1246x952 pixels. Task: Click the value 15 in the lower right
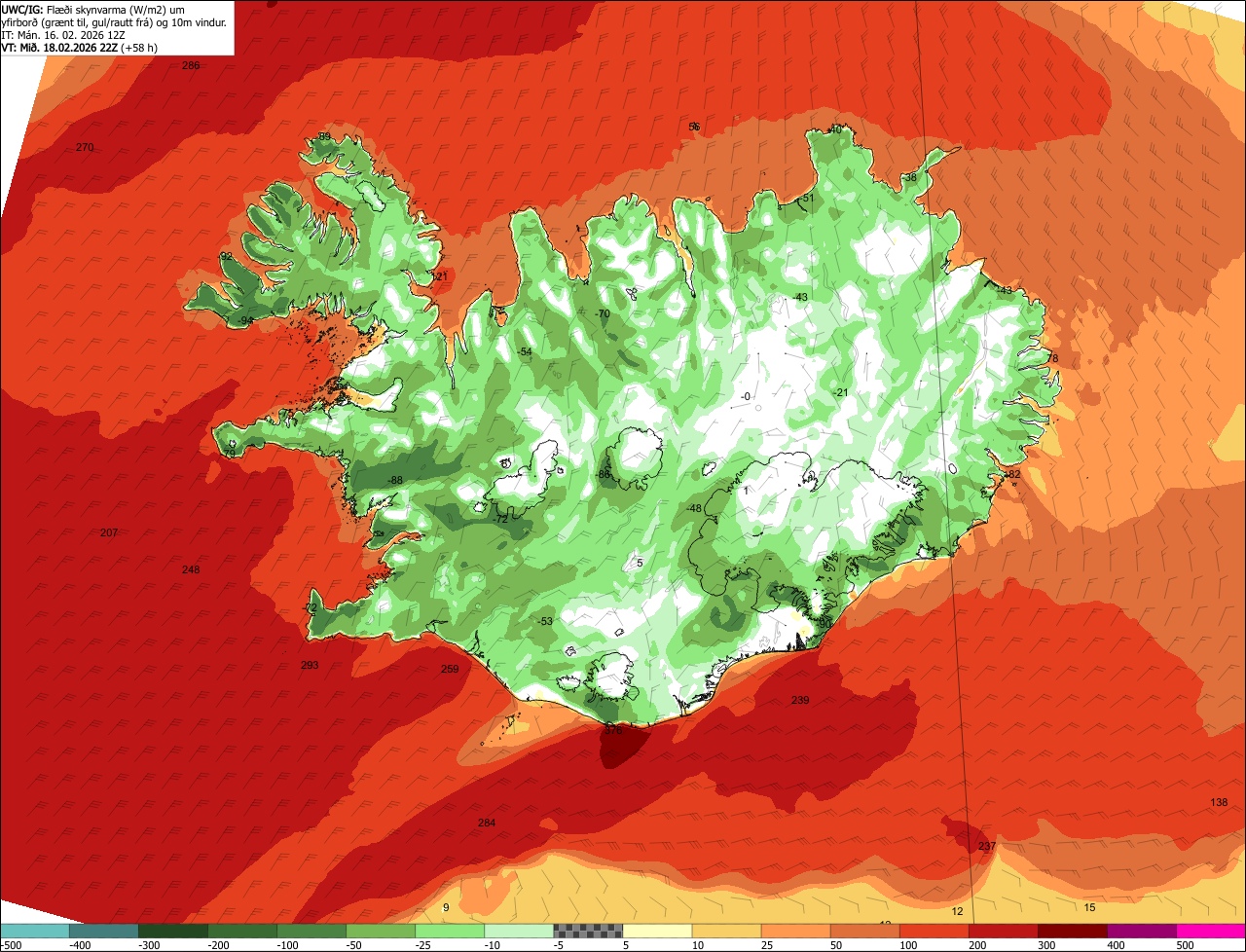click(x=1089, y=907)
